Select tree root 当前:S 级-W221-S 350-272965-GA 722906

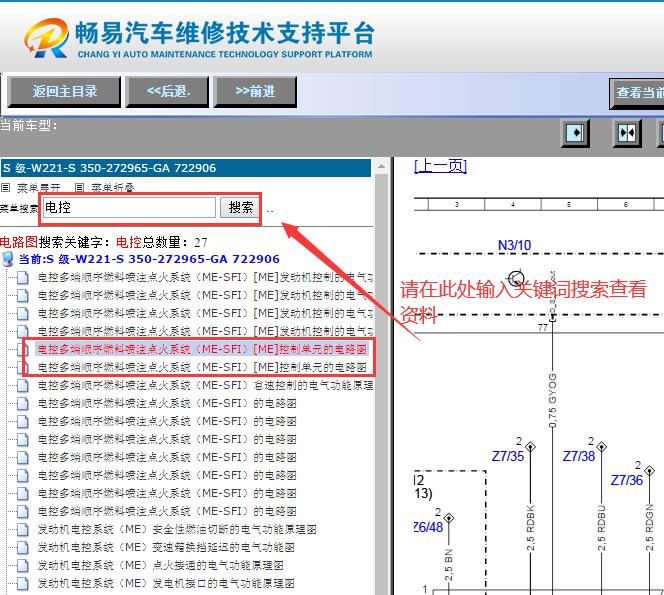149,259
